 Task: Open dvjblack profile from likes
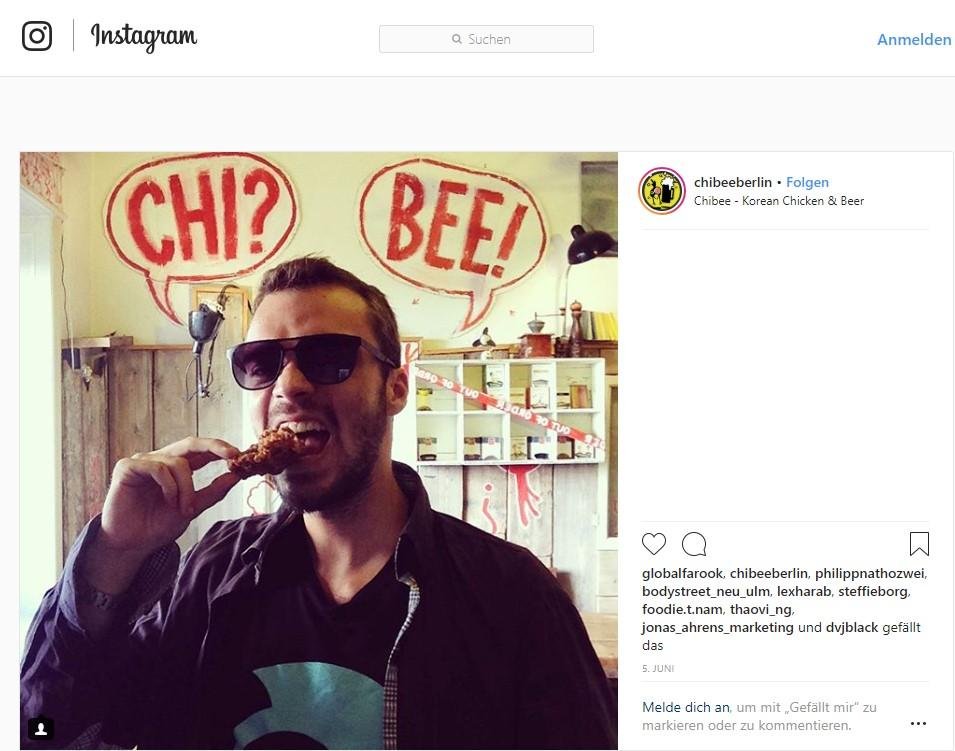853,627
